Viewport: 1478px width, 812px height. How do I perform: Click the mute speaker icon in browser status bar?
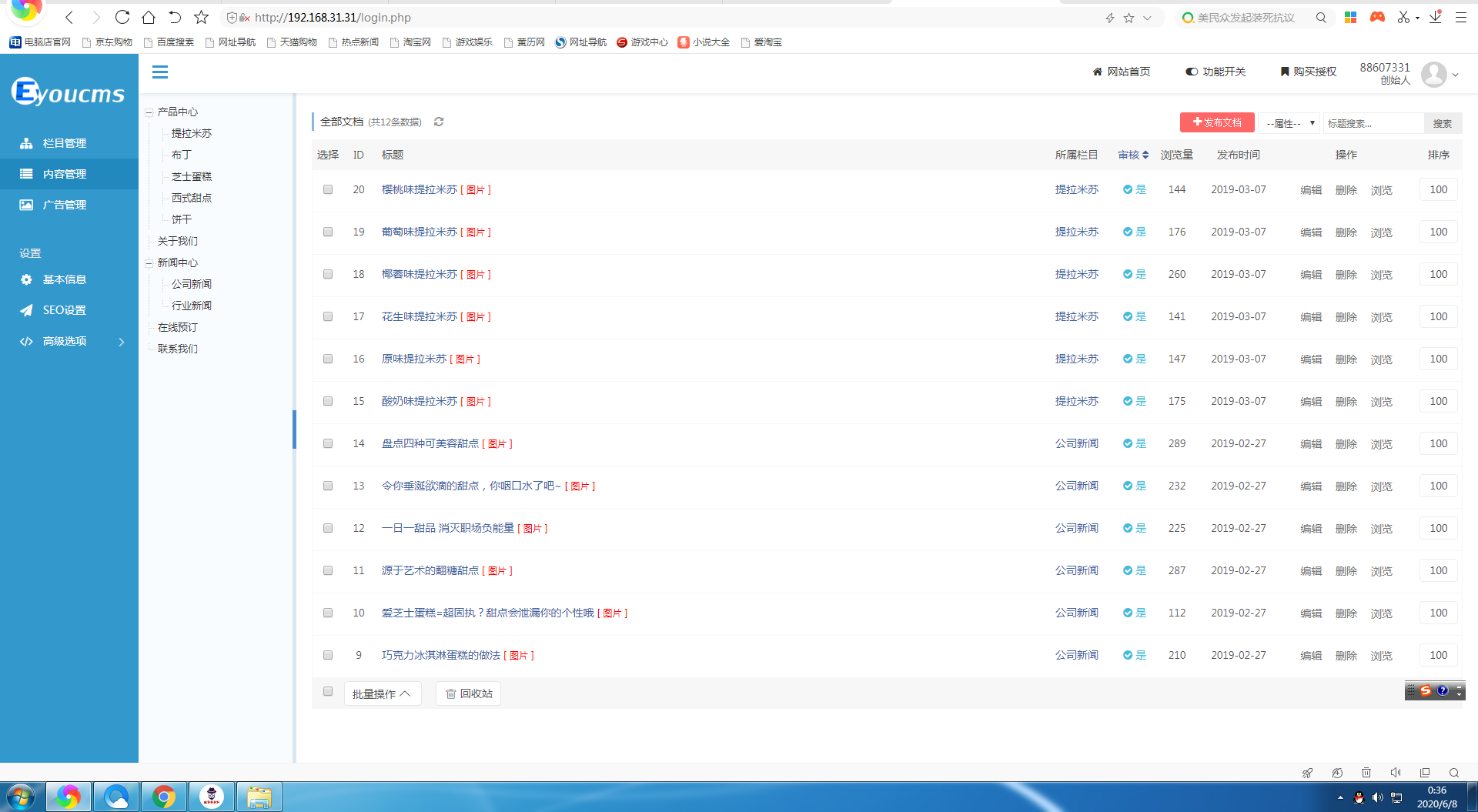tap(1396, 773)
